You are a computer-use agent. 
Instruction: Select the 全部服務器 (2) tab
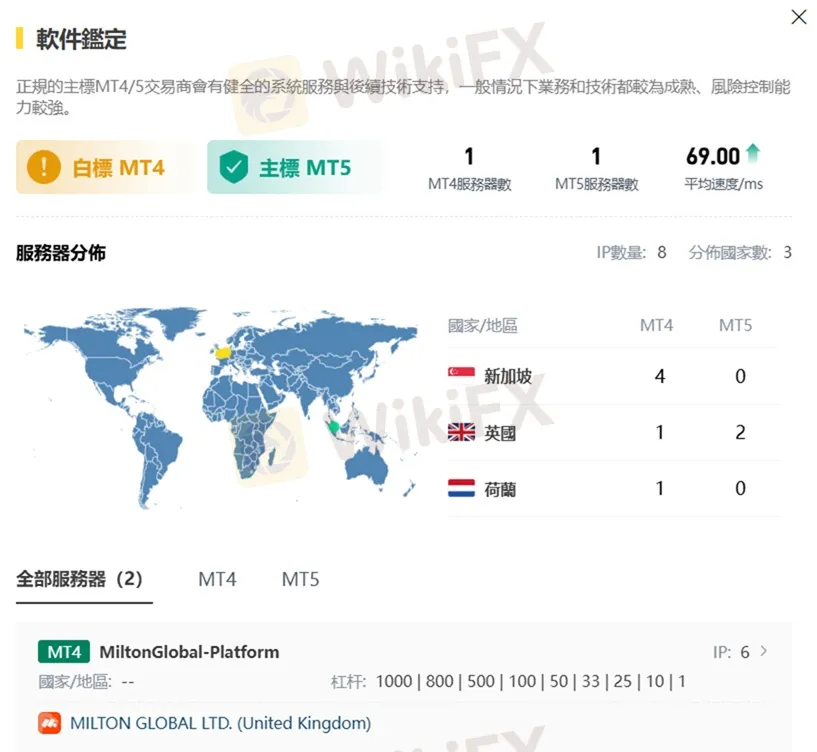[x=82, y=578]
